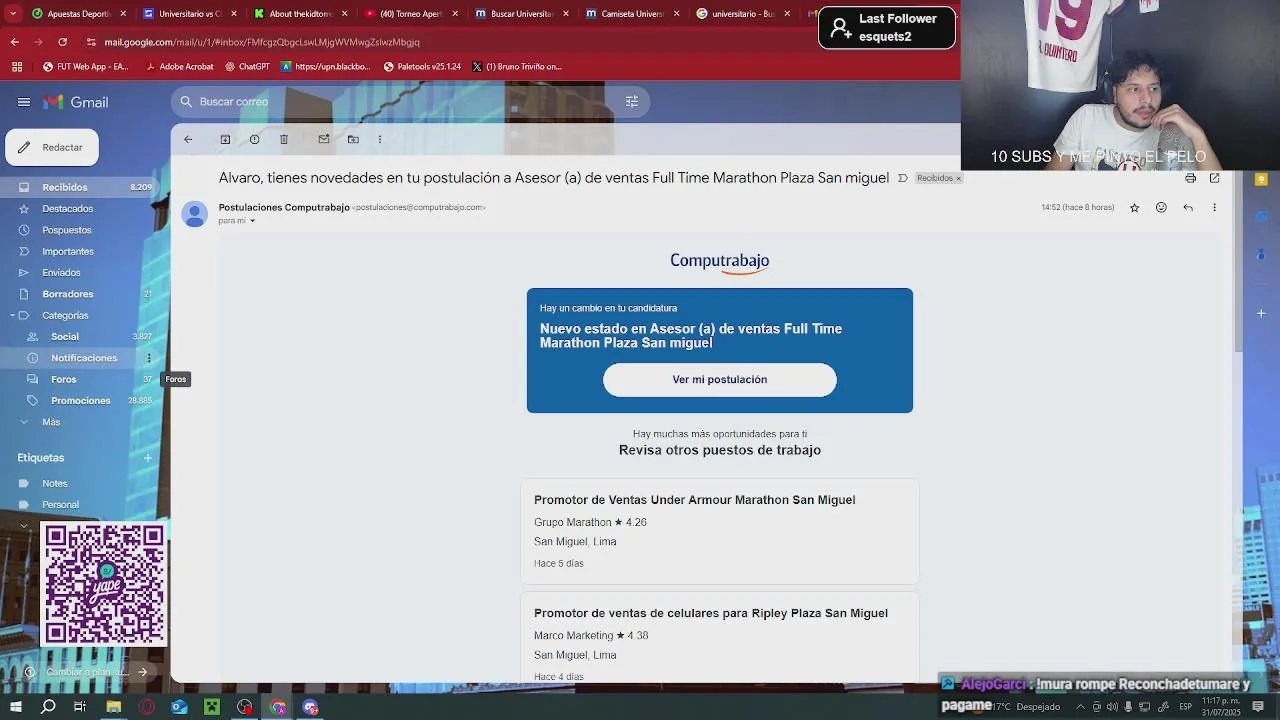Click Ver mi postulación button
The width and height of the screenshot is (1280, 720).
[720, 380]
